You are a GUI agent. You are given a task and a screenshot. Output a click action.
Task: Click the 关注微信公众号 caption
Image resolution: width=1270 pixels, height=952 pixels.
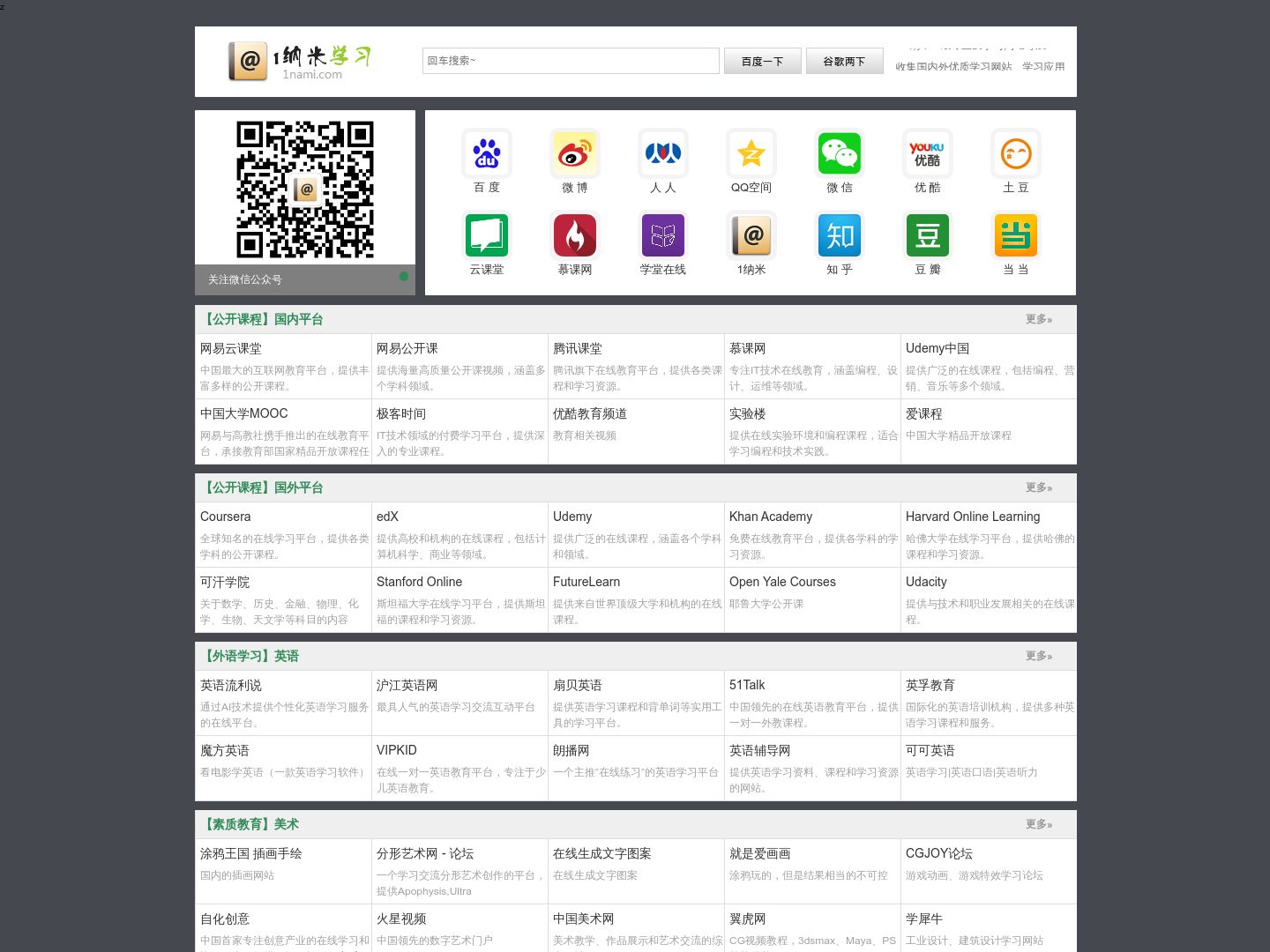click(245, 279)
